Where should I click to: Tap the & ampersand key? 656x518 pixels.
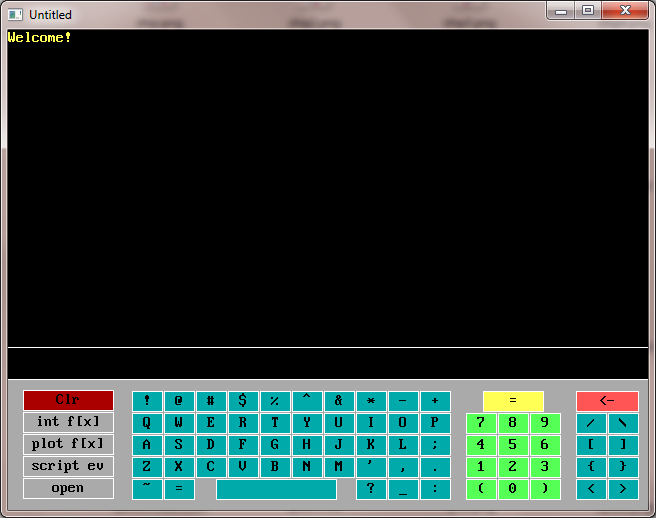[339, 401]
